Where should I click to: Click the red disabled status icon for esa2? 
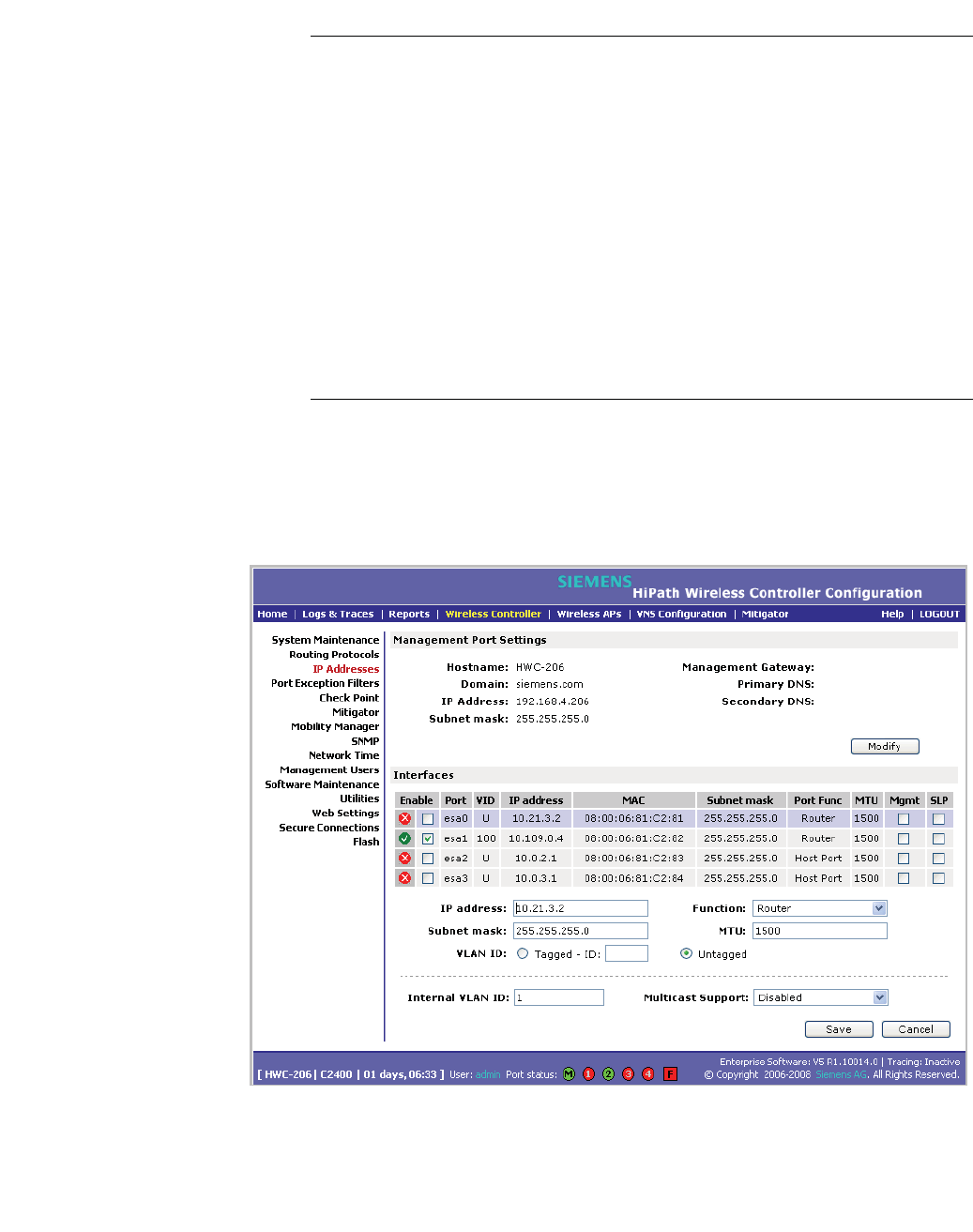404,858
